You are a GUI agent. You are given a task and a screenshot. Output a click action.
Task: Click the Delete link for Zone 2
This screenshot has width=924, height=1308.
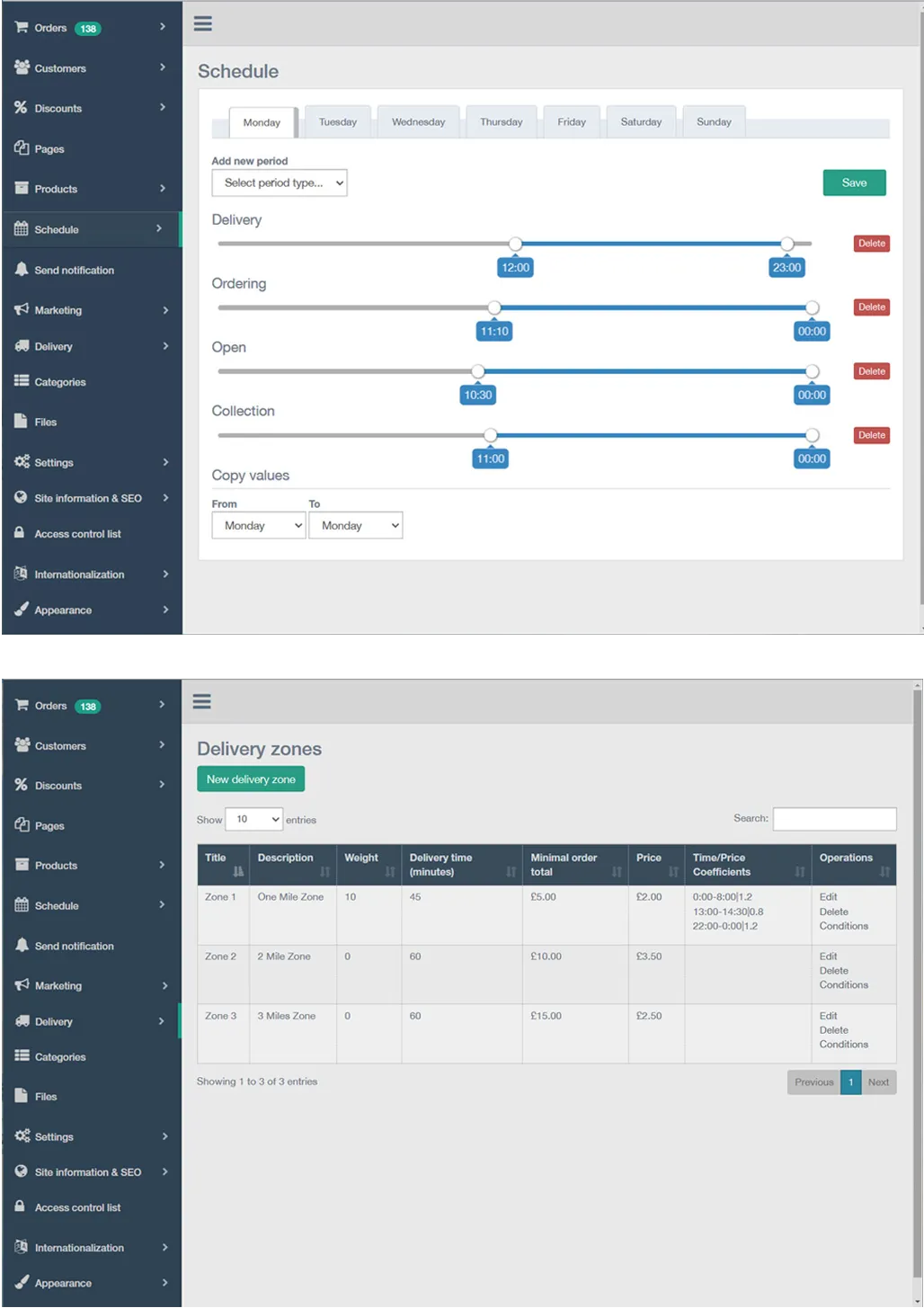pyautogui.click(x=832, y=971)
